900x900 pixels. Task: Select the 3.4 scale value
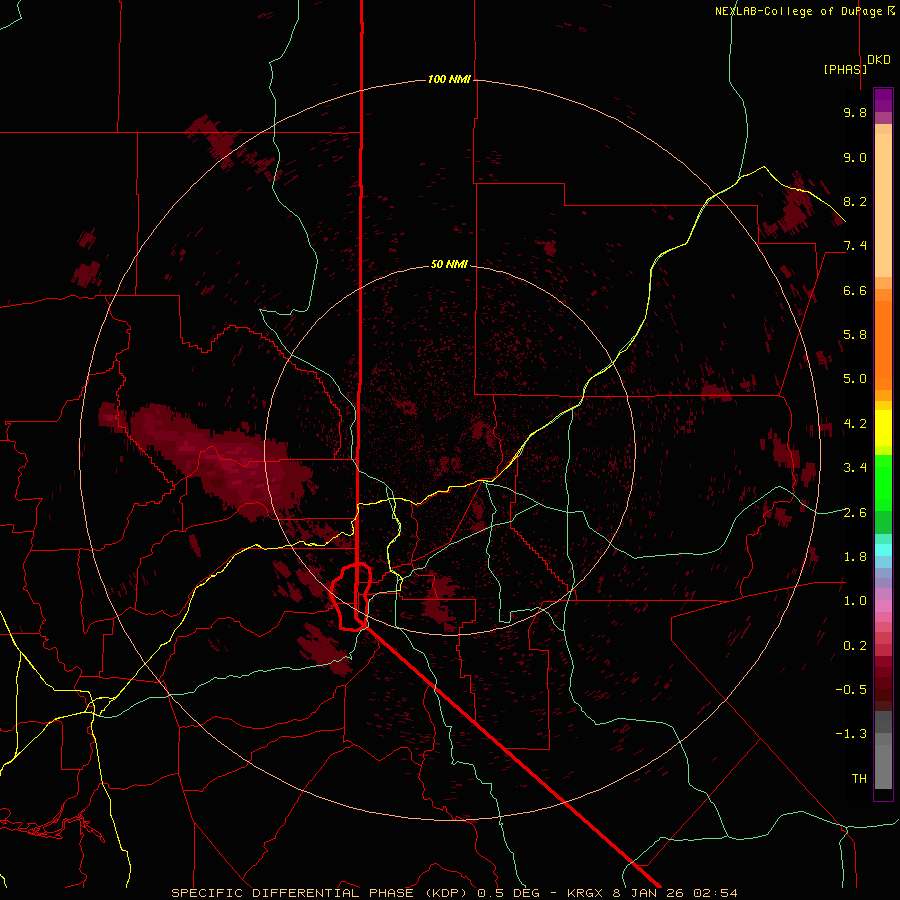pyautogui.click(x=855, y=468)
